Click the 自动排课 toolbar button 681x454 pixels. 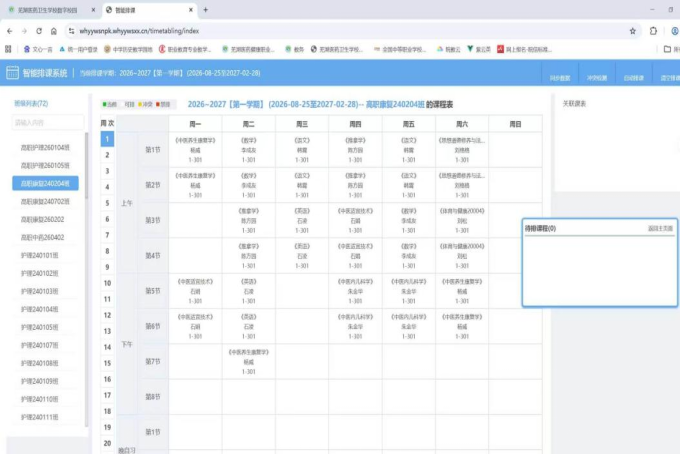coord(634,78)
